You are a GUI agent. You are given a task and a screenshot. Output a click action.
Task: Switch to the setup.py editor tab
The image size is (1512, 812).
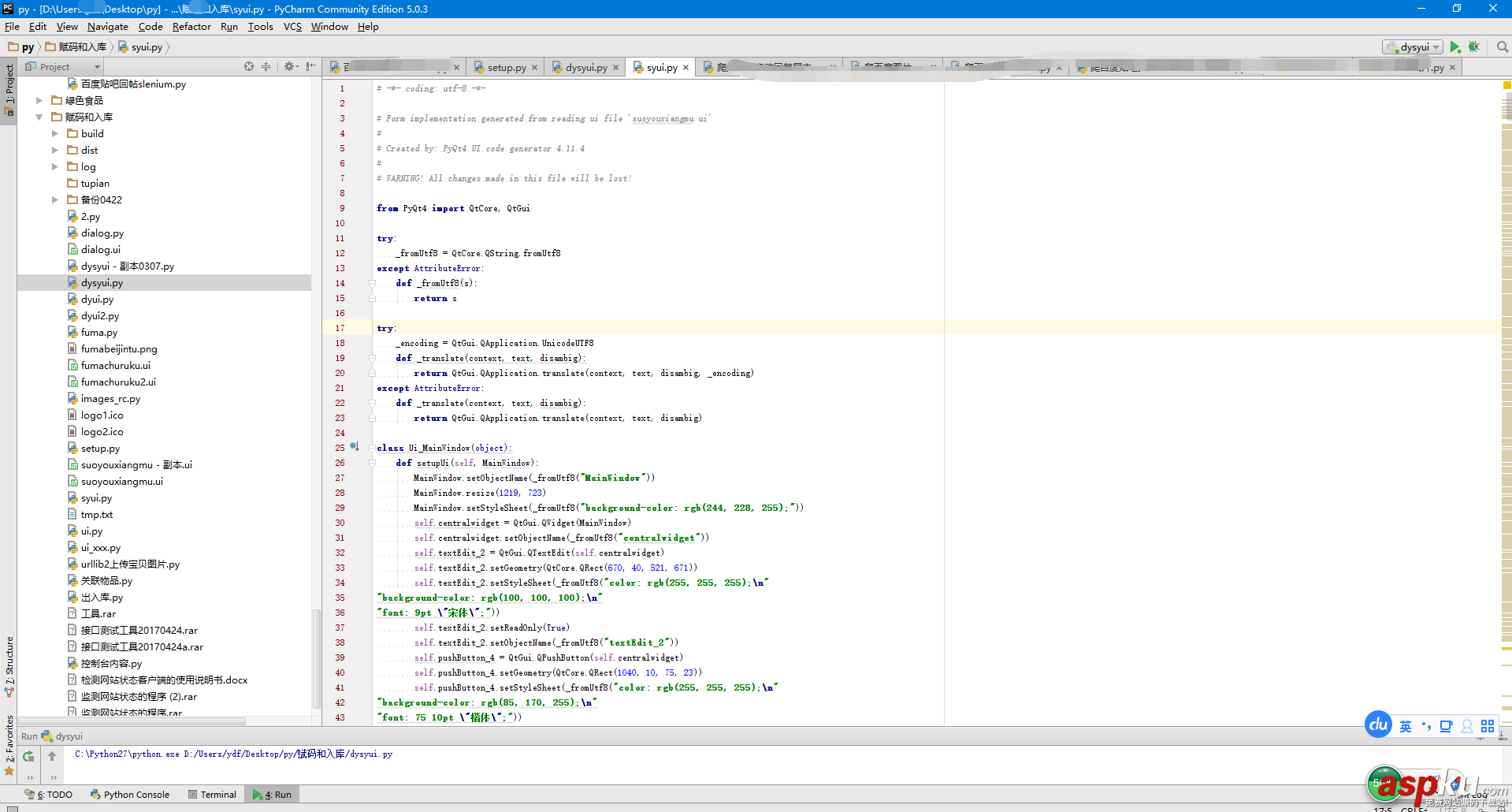[x=505, y=67]
